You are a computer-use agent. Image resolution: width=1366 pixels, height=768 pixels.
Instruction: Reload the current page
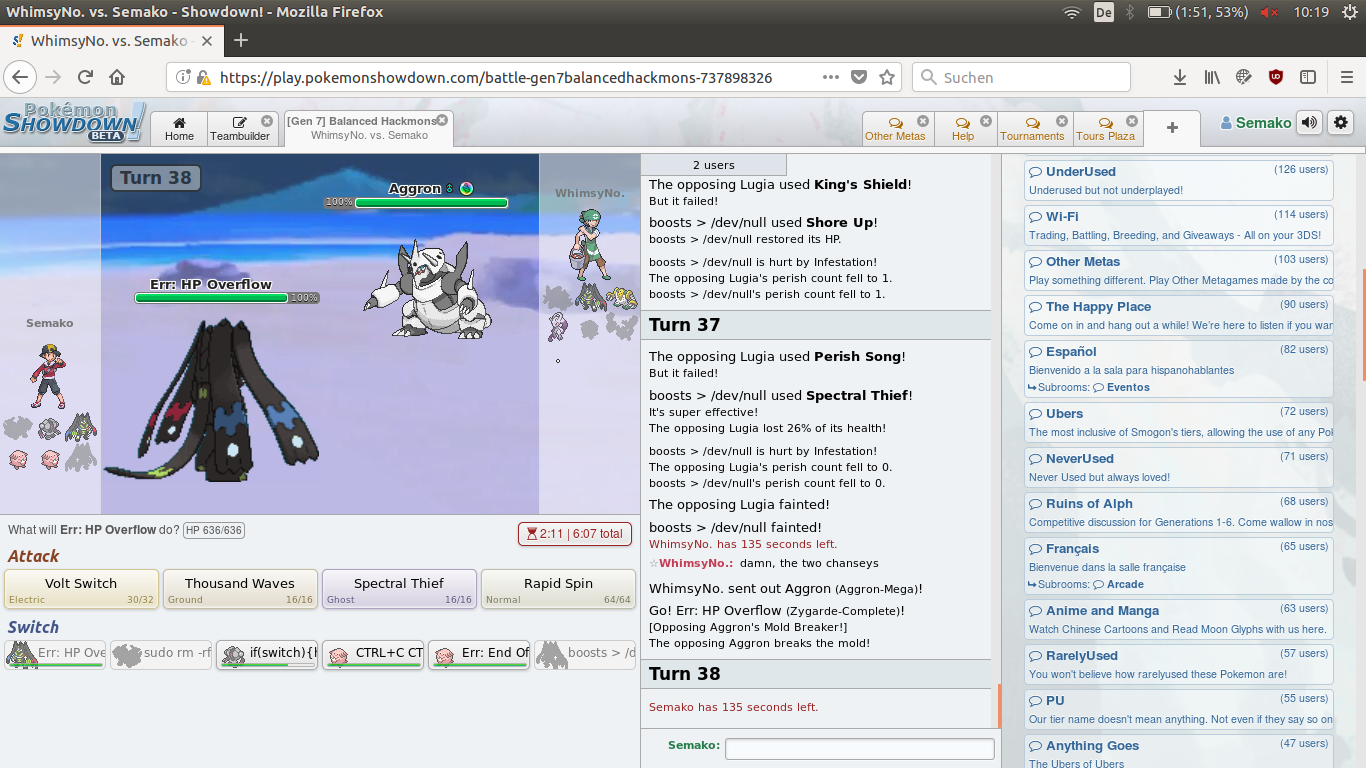85,77
